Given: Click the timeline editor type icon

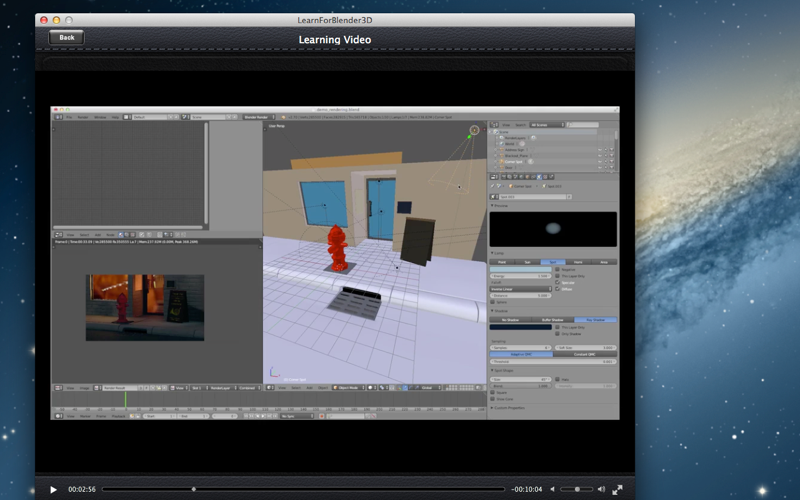Looking at the screenshot, I should point(59,416).
